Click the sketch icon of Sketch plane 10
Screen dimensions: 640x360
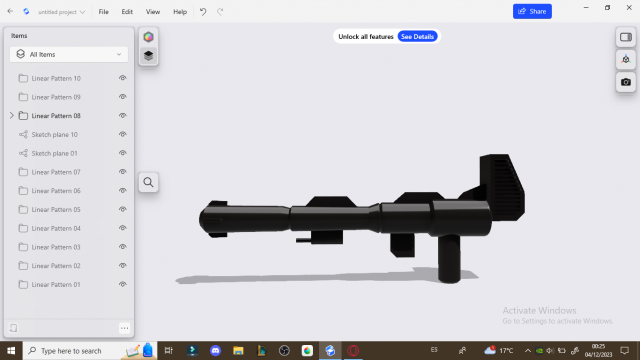[x=23, y=134]
